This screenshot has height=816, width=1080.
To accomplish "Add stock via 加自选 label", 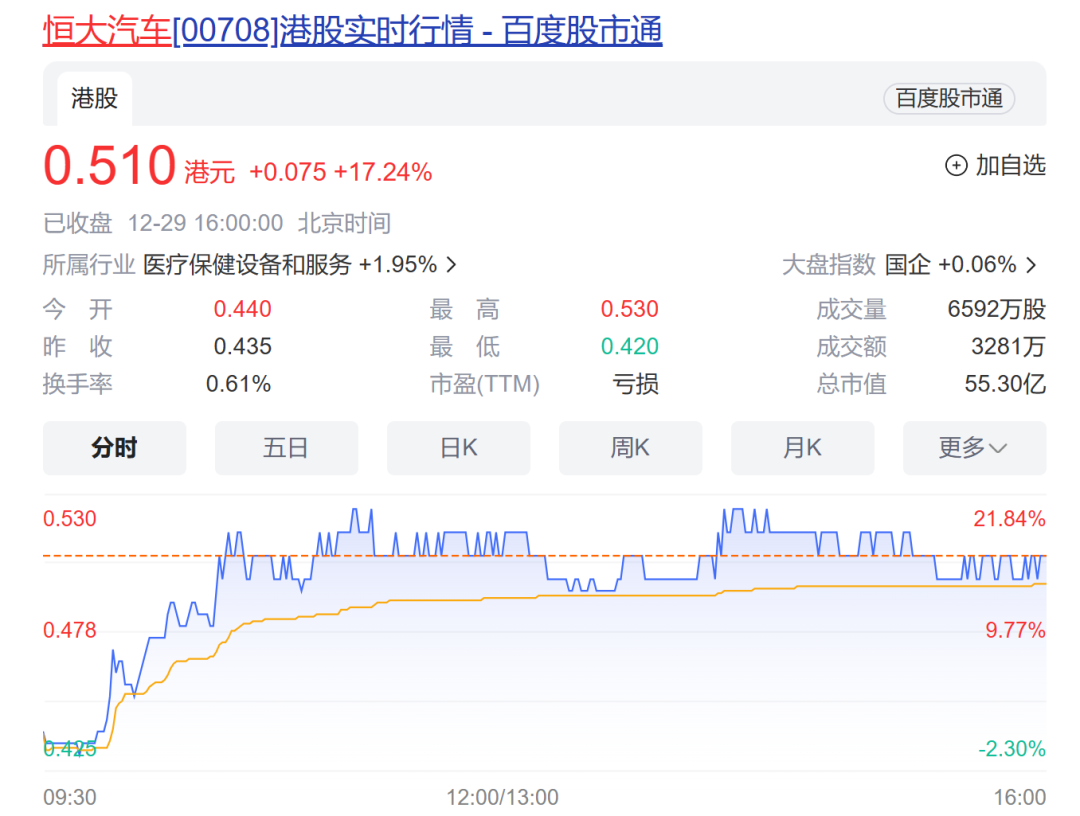I will [x=1010, y=165].
